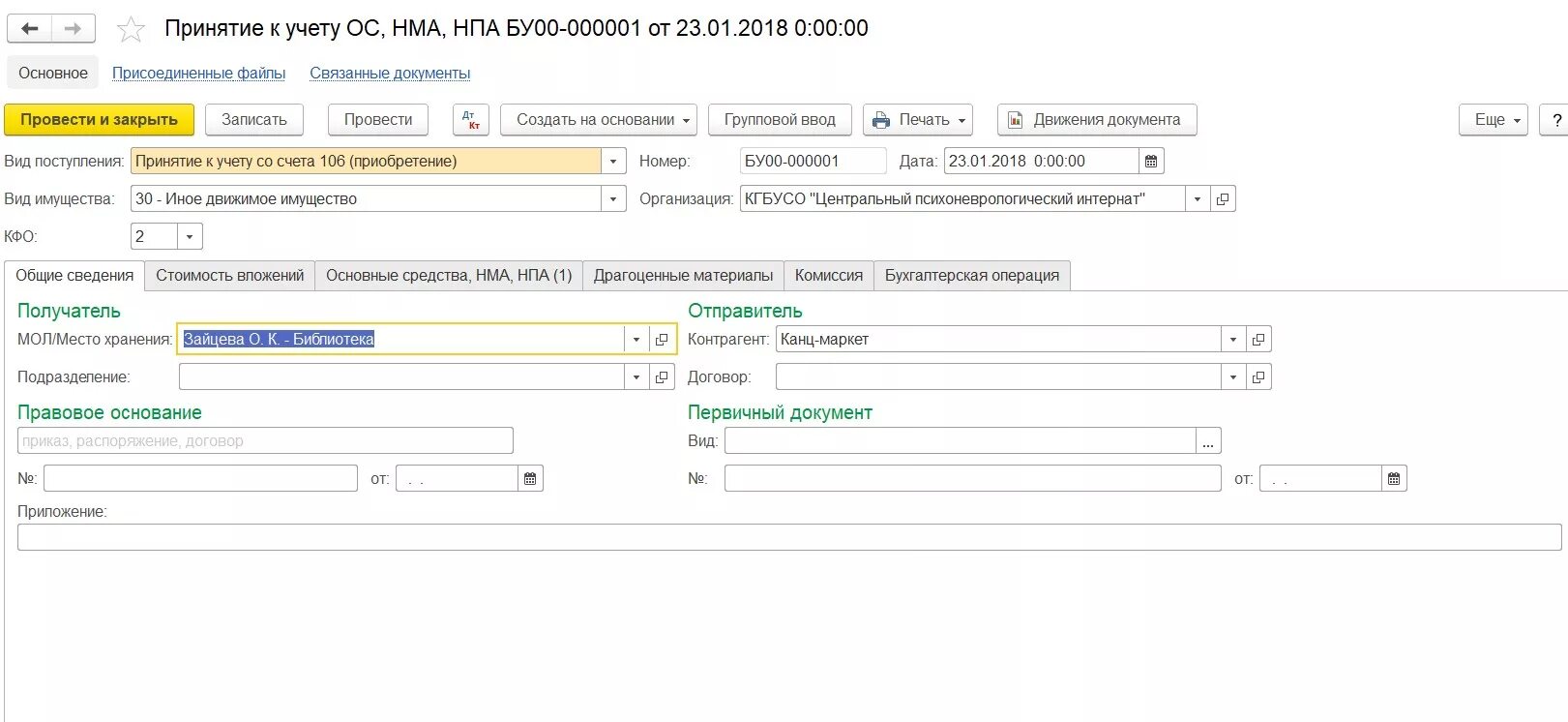
Task: Open Еще menu
Action: [x=1494, y=120]
